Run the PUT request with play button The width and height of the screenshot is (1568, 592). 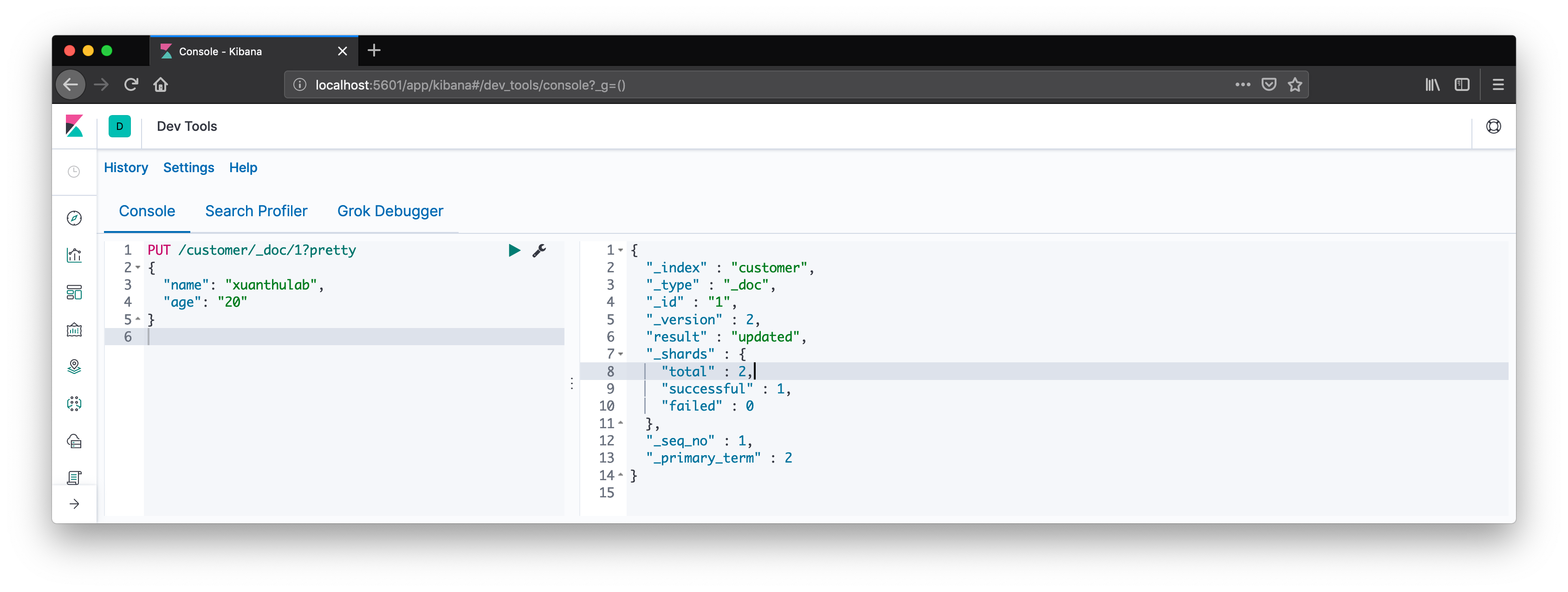[x=514, y=250]
